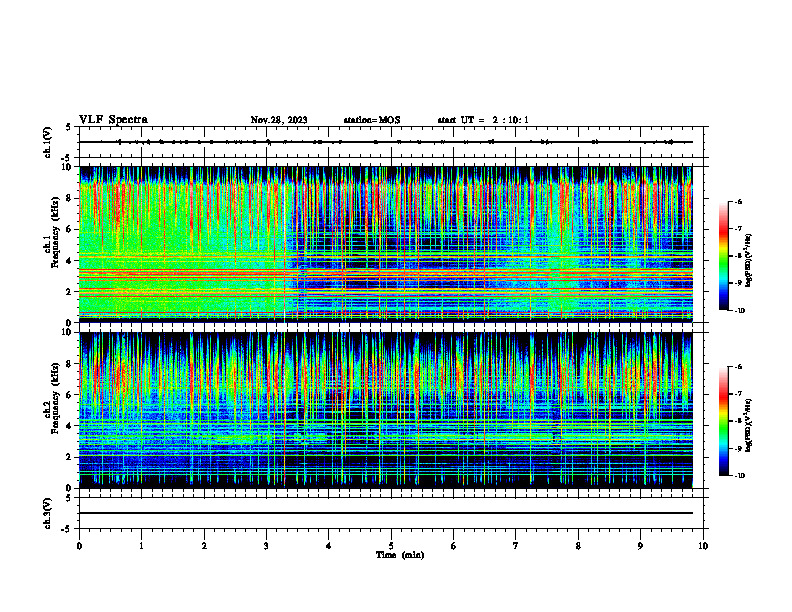Image resolution: width=792 pixels, height=612 pixels.
Task: Click inside the ch.2 spectrogram panel
Action: [386, 410]
